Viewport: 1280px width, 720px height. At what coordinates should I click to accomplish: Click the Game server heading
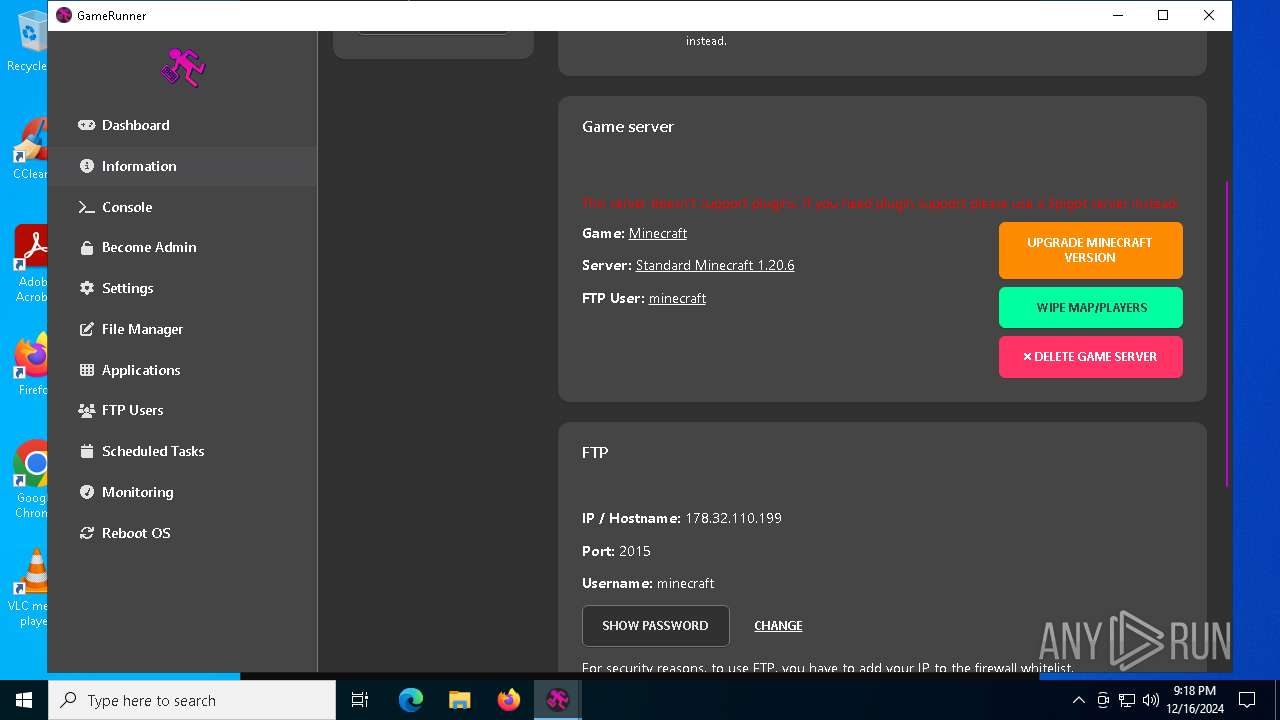[x=628, y=127]
